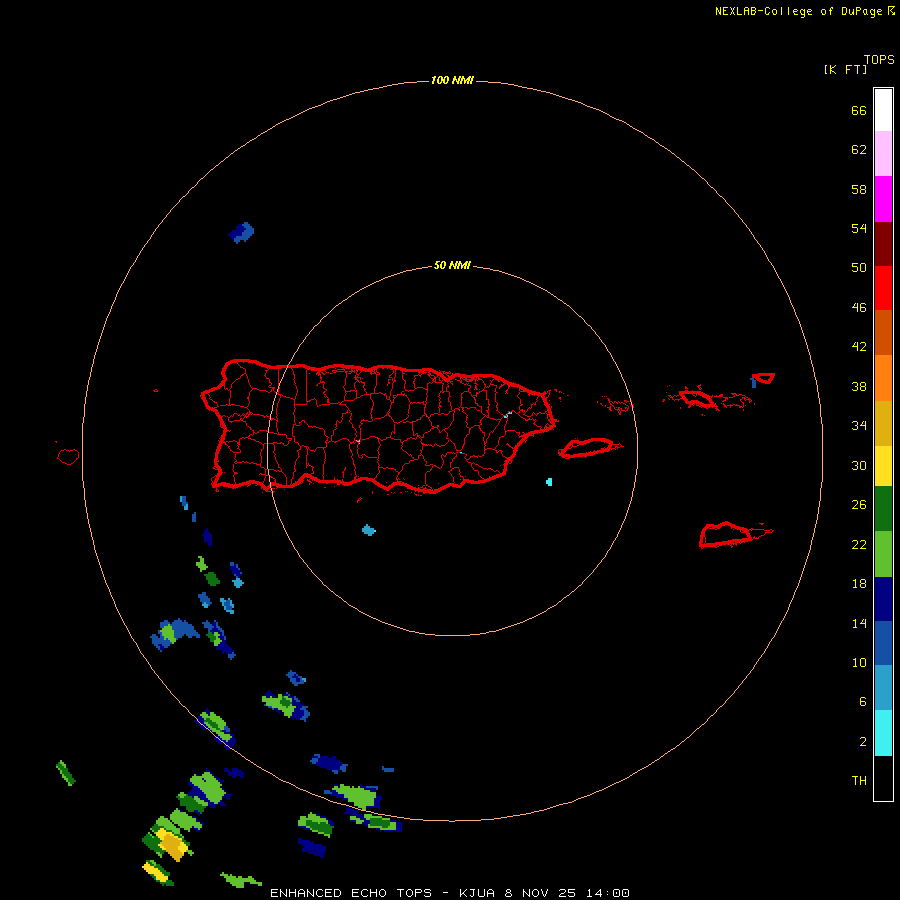Click the Mona Island outline far west

[68, 456]
